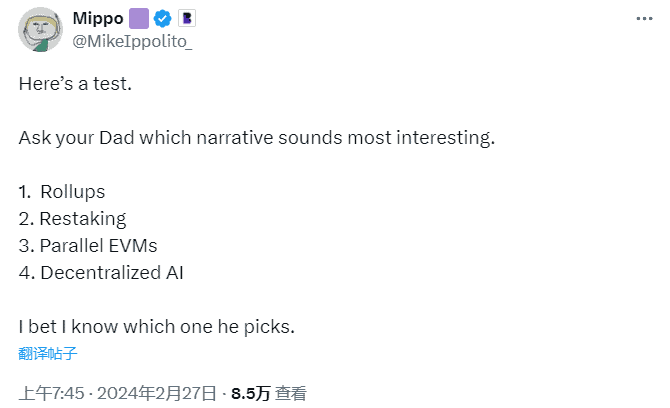Click the sentence "I bet I know which one he picks."
This screenshot has height=408, width=670.
click(x=157, y=327)
